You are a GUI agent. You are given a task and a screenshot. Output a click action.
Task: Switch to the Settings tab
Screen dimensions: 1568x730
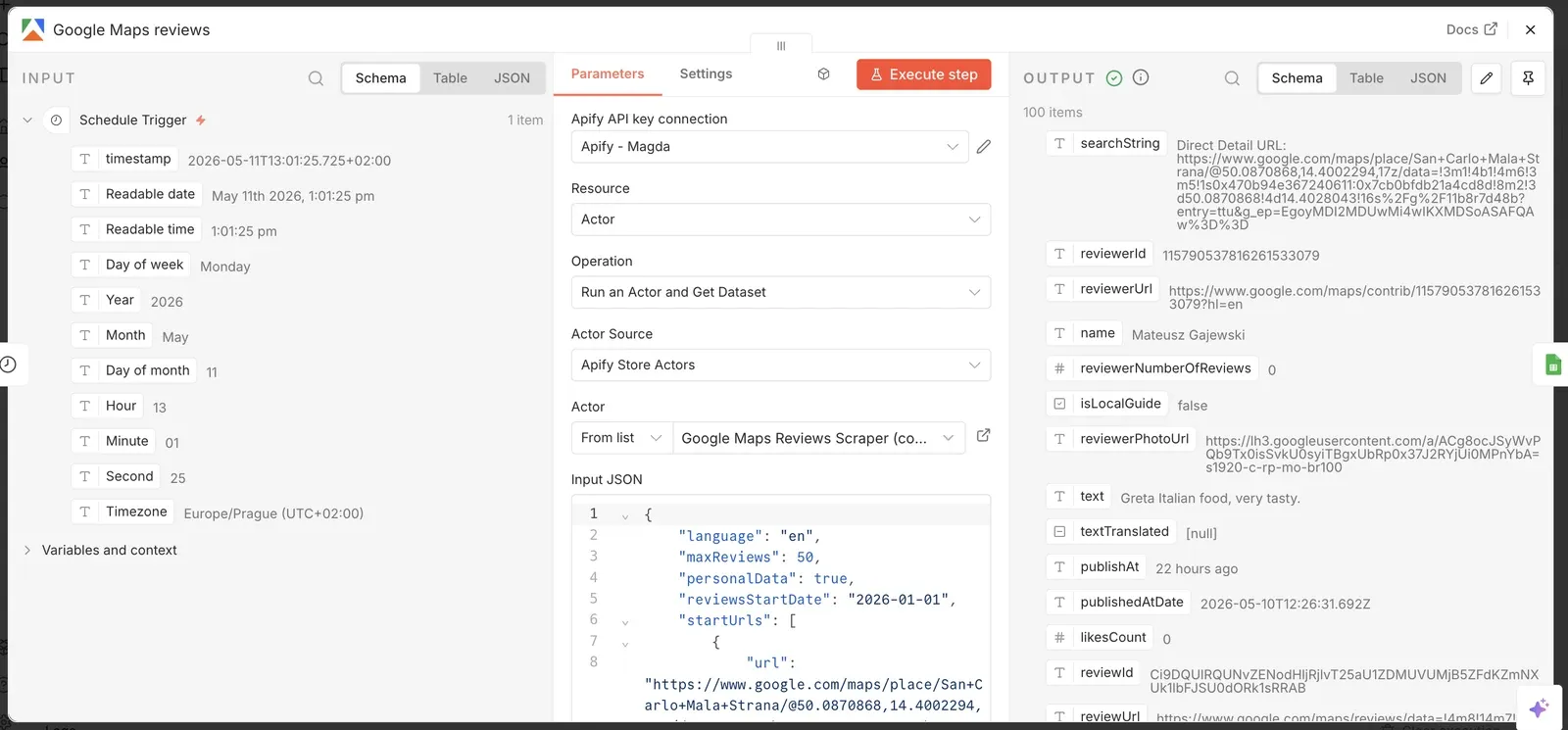(706, 74)
